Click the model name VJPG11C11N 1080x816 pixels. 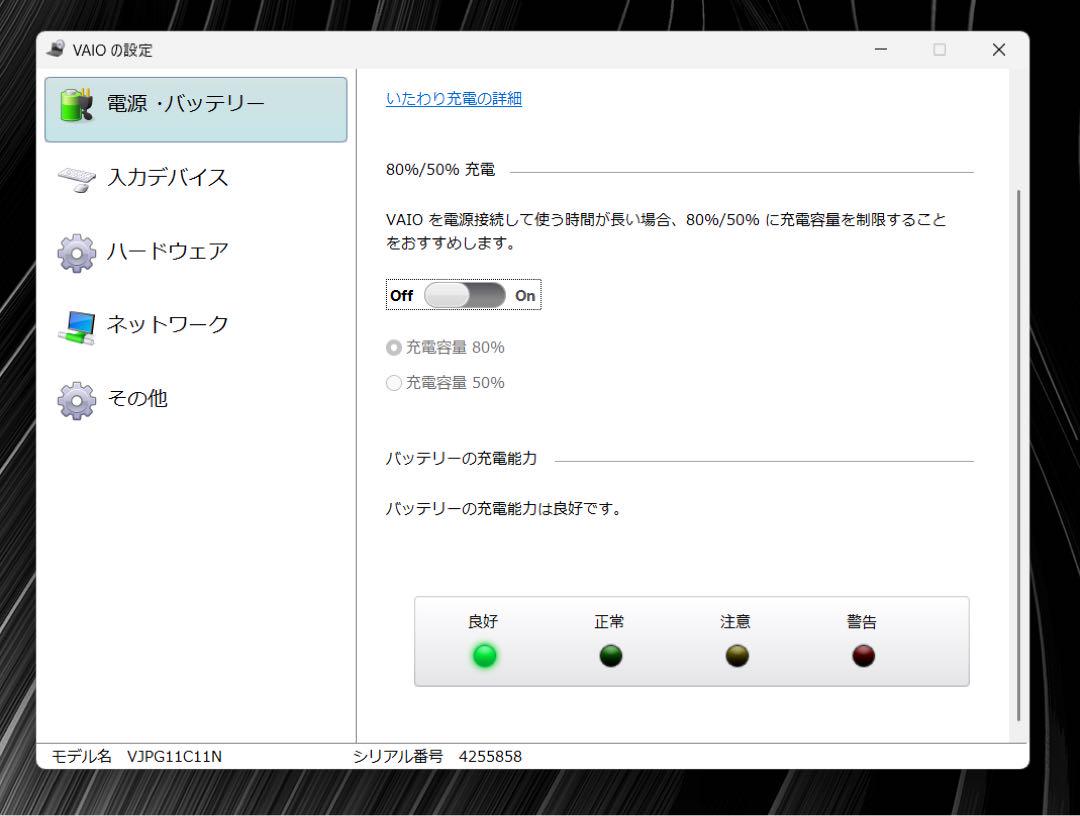(x=174, y=757)
